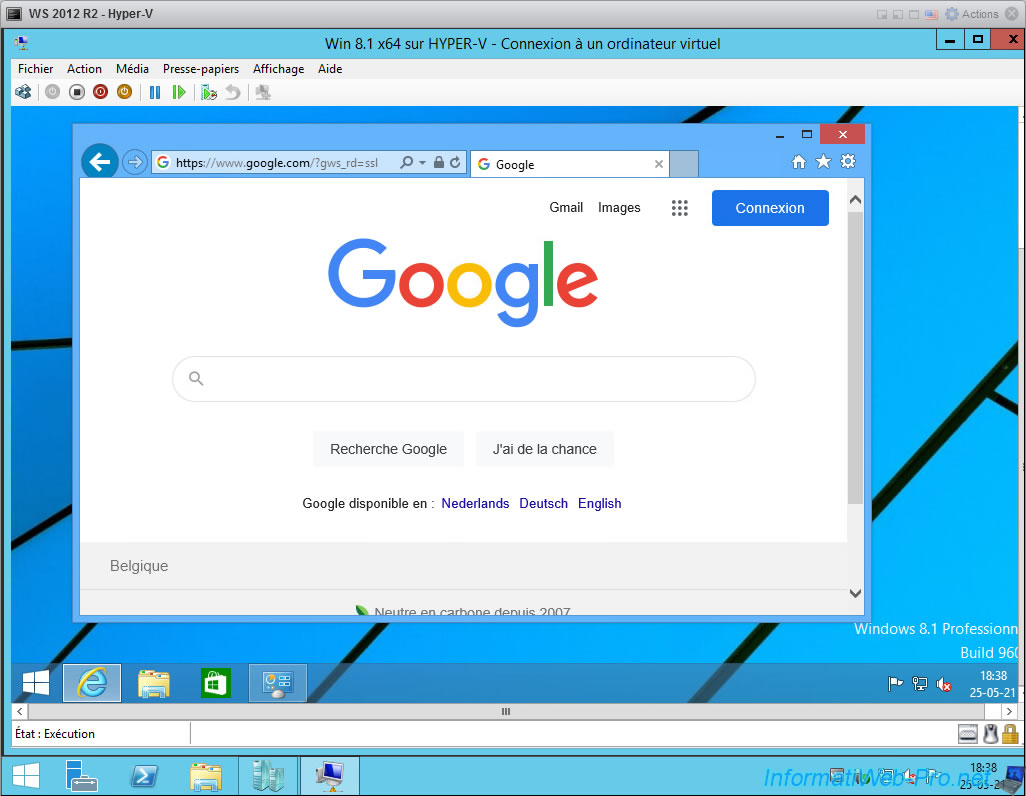Expand address bar autocomplete dropdown arrow
The height and width of the screenshot is (796, 1026).
tap(423, 162)
